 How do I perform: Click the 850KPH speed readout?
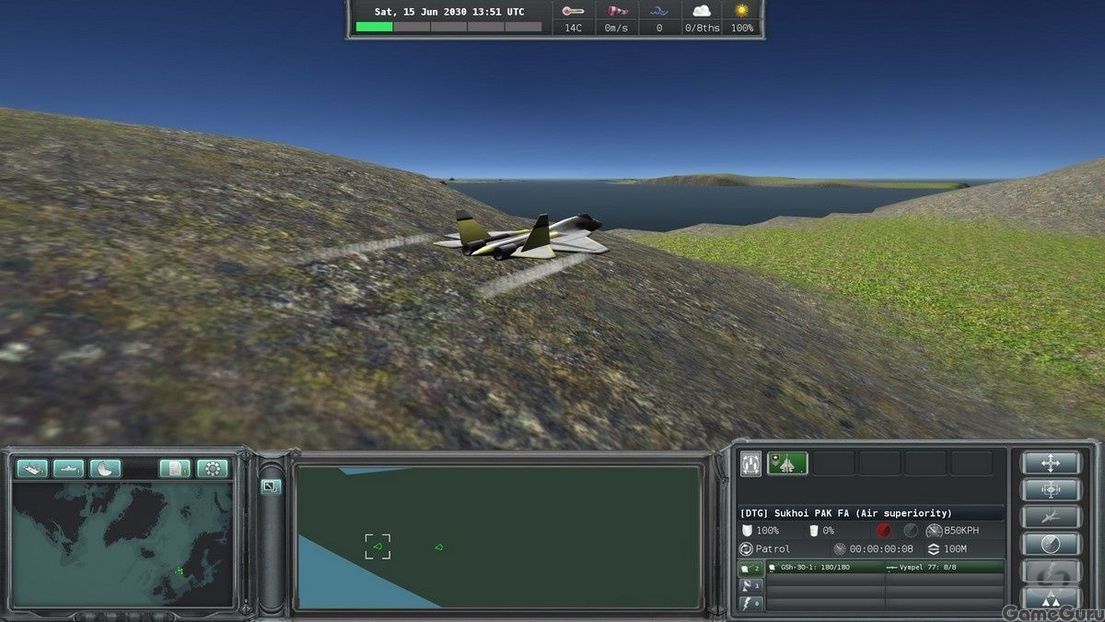[961, 530]
